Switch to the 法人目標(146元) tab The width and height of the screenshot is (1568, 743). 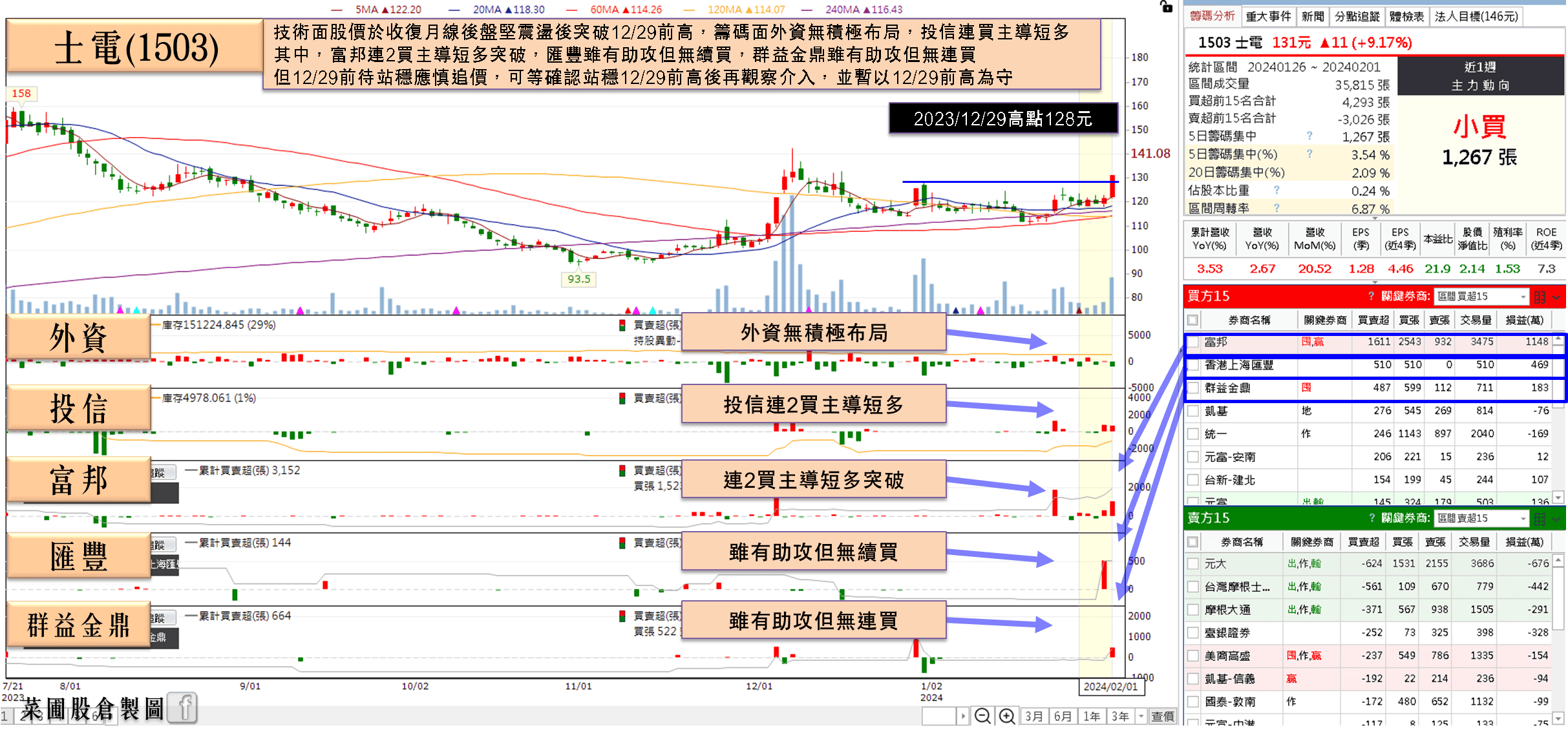[x=1476, y=16]
